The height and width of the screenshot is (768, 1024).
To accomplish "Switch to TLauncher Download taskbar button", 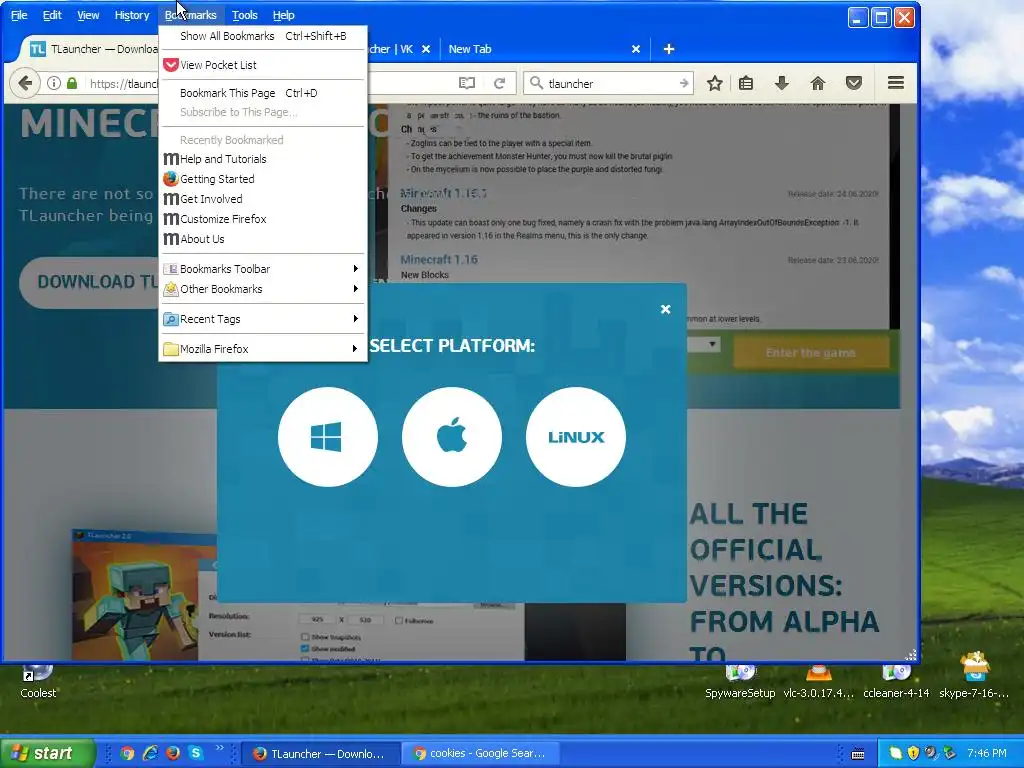I will click(321, 754).
